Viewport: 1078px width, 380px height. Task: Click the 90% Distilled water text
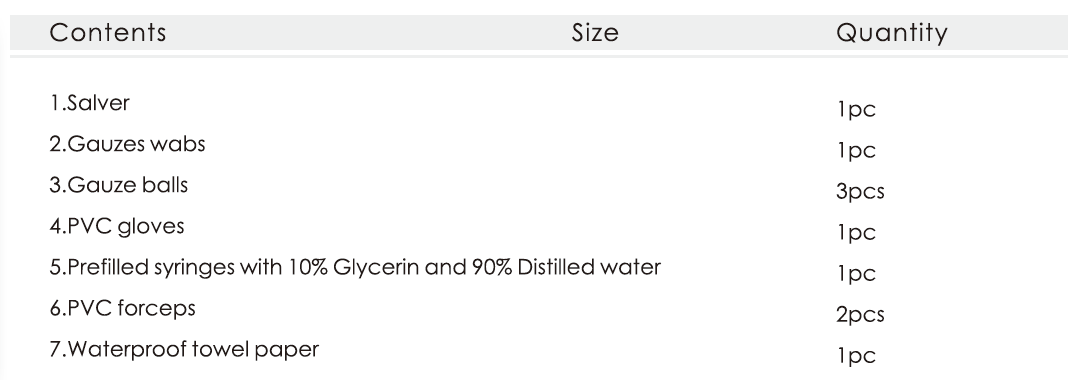(x=566, y=267)
